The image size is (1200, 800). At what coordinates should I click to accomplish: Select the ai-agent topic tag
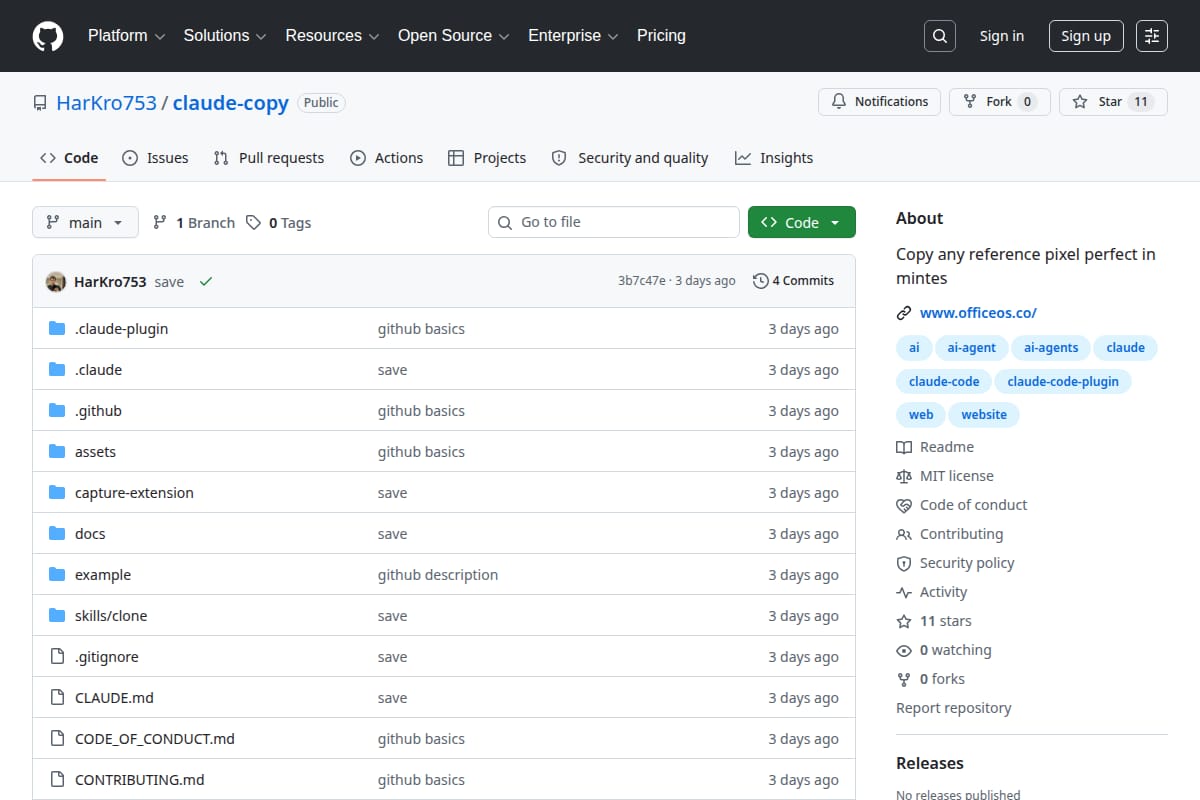tap(972, 348)
